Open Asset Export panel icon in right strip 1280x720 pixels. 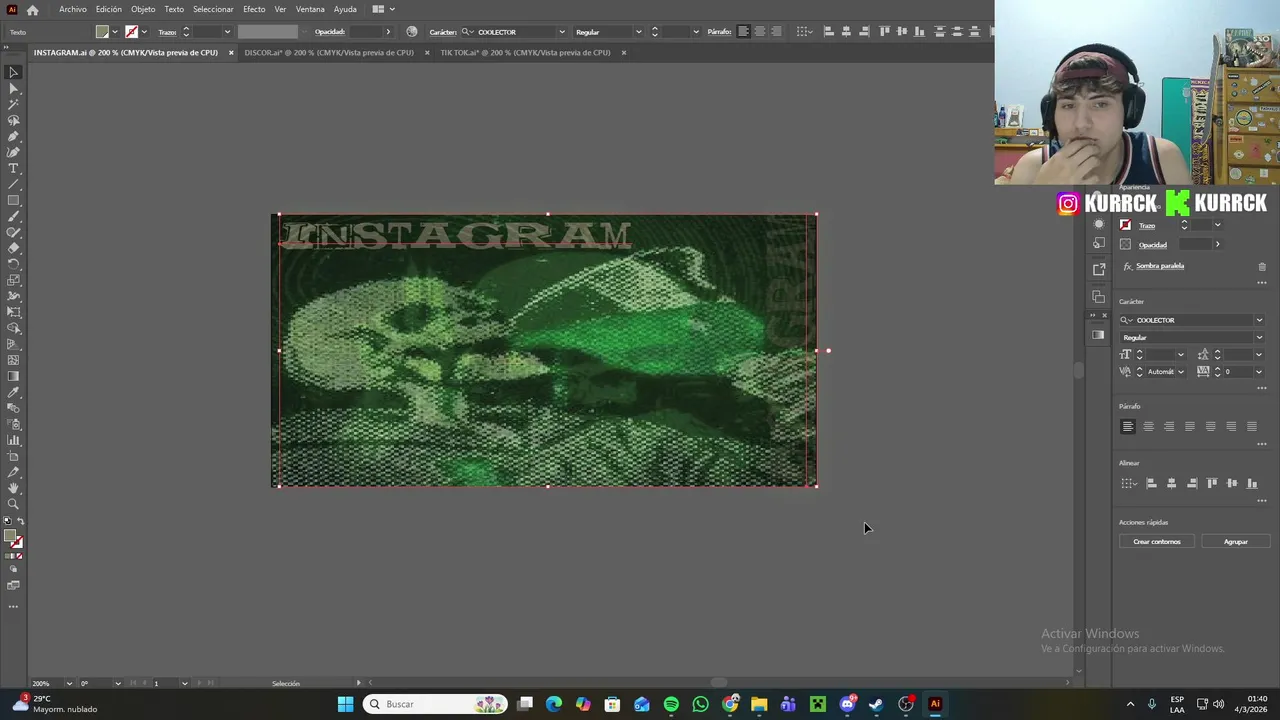click(1099, 269)
